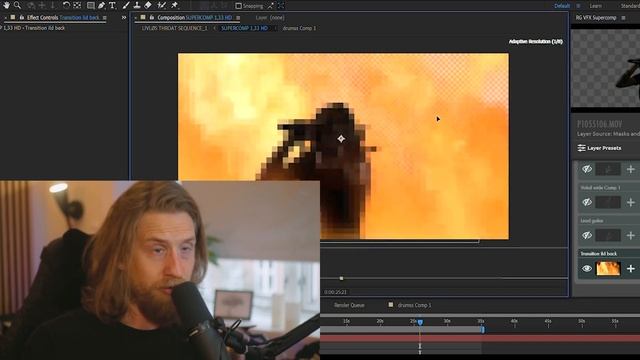640x360 pixels.
Task: Toggle the Effect Controls panel lock icon
Action: [22, 18]
